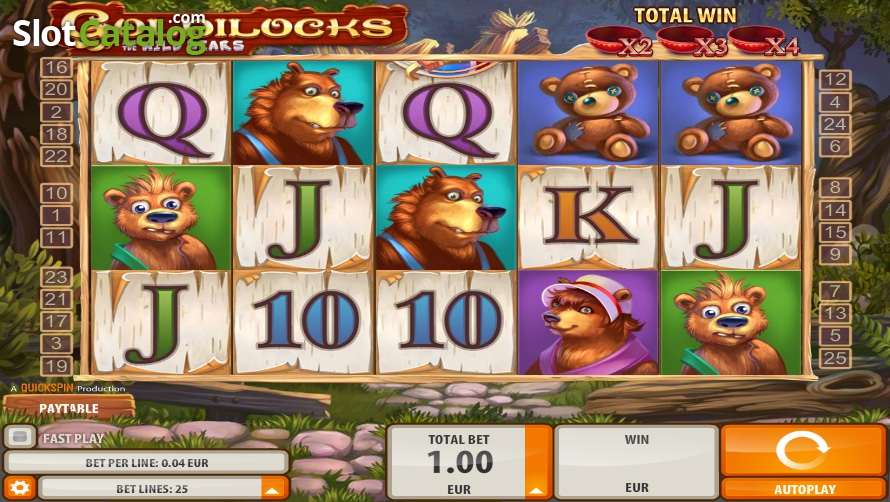890x502 pixels.
Task: Open settings with the gear icon
Action: coord(19,488)
